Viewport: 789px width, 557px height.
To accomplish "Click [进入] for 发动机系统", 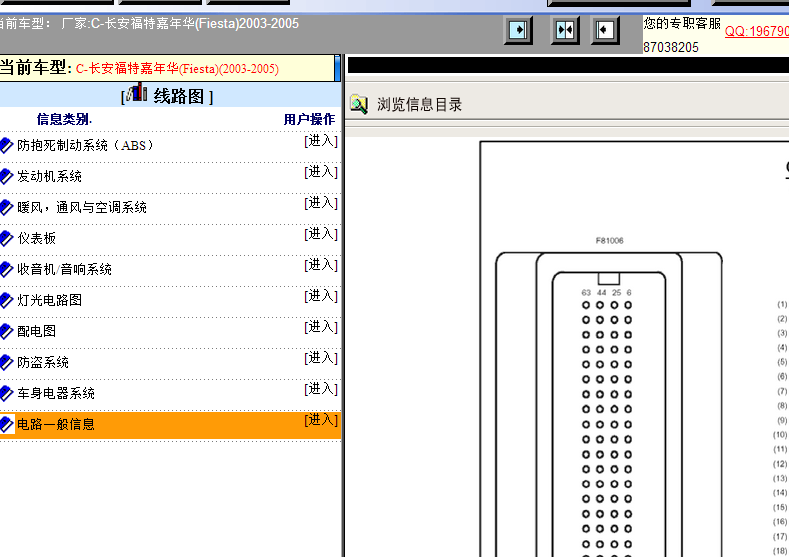I will click(x=321, y=172).
